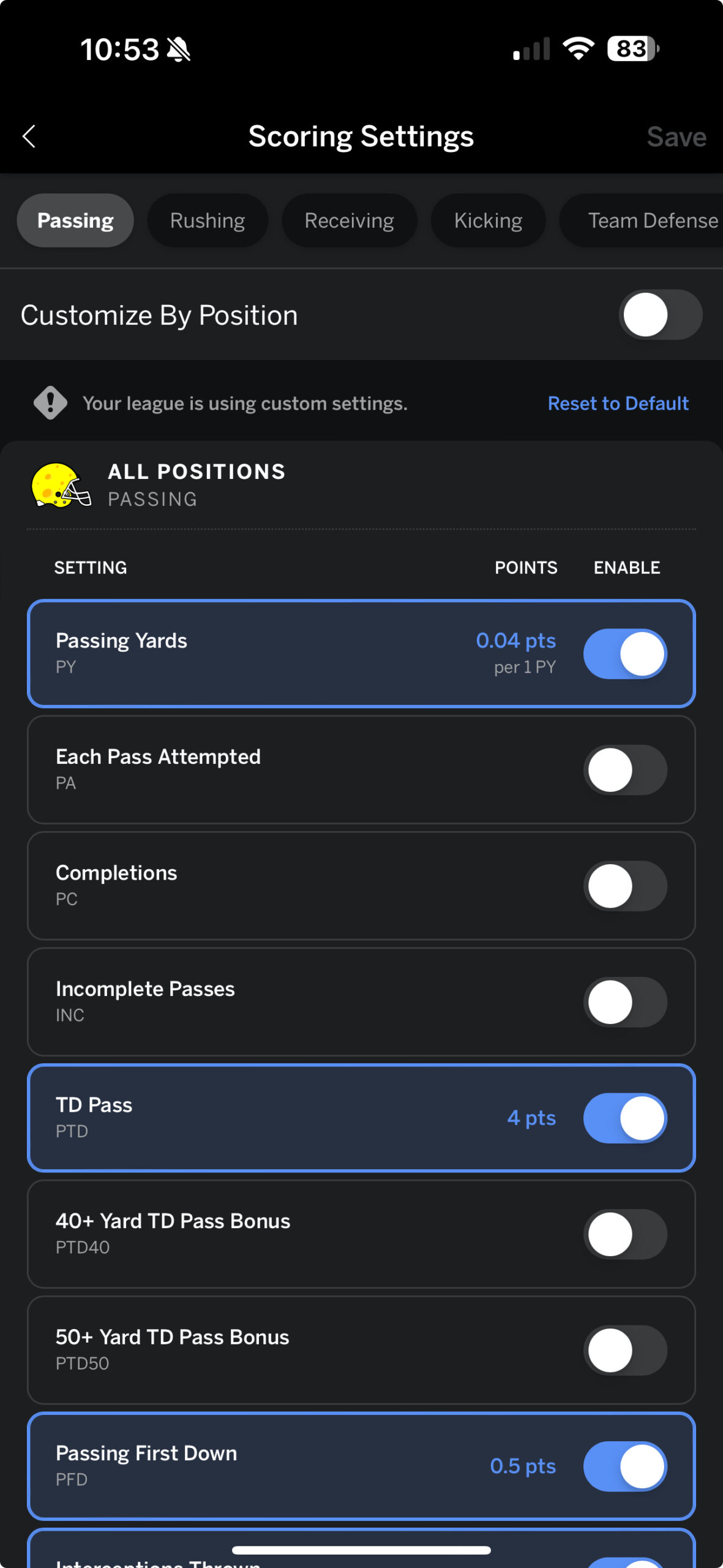Edit the 0.5 pts Passing First Down value

click(522, 1466)
